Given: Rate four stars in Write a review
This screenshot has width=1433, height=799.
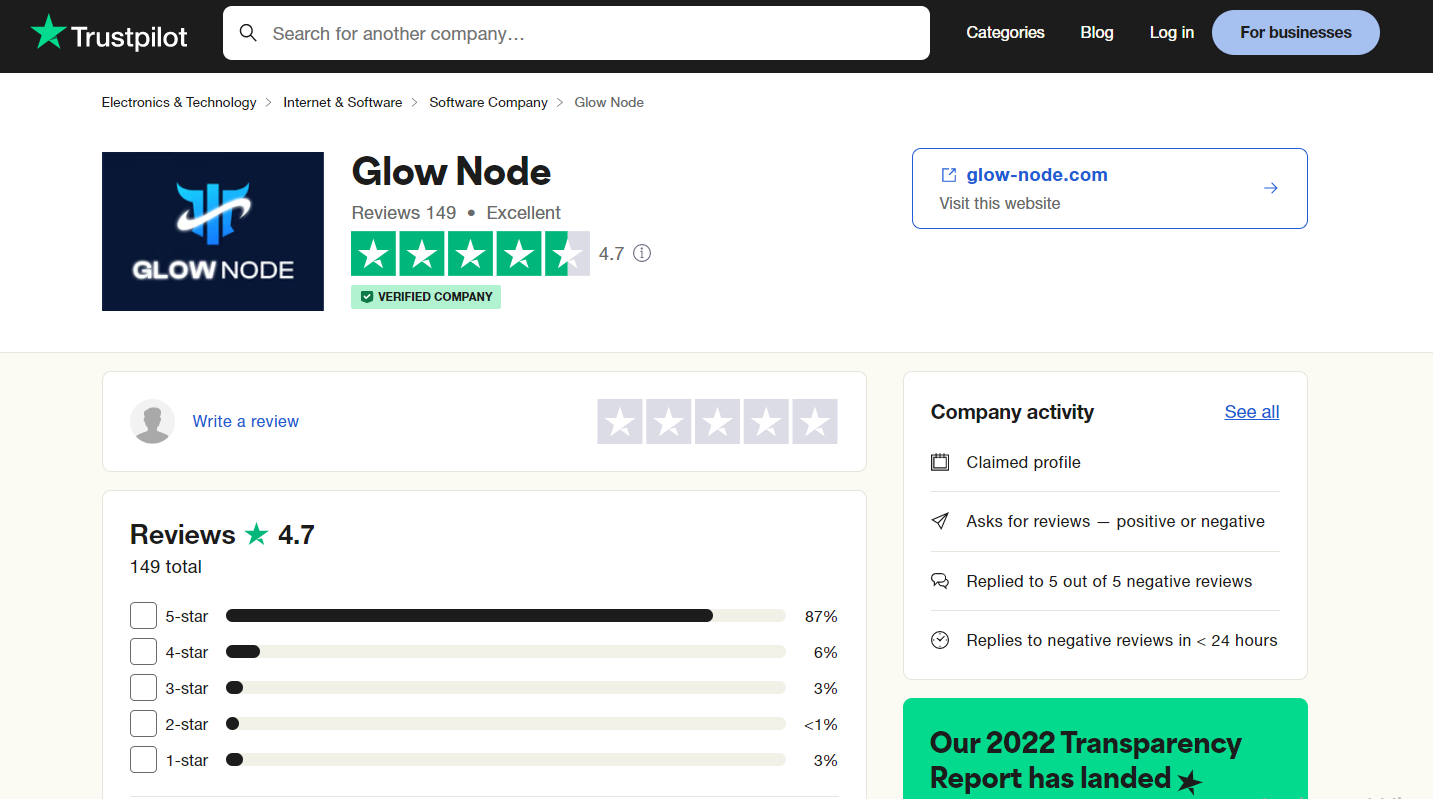Looking at the screenshot, I should [x=766, y=421].
